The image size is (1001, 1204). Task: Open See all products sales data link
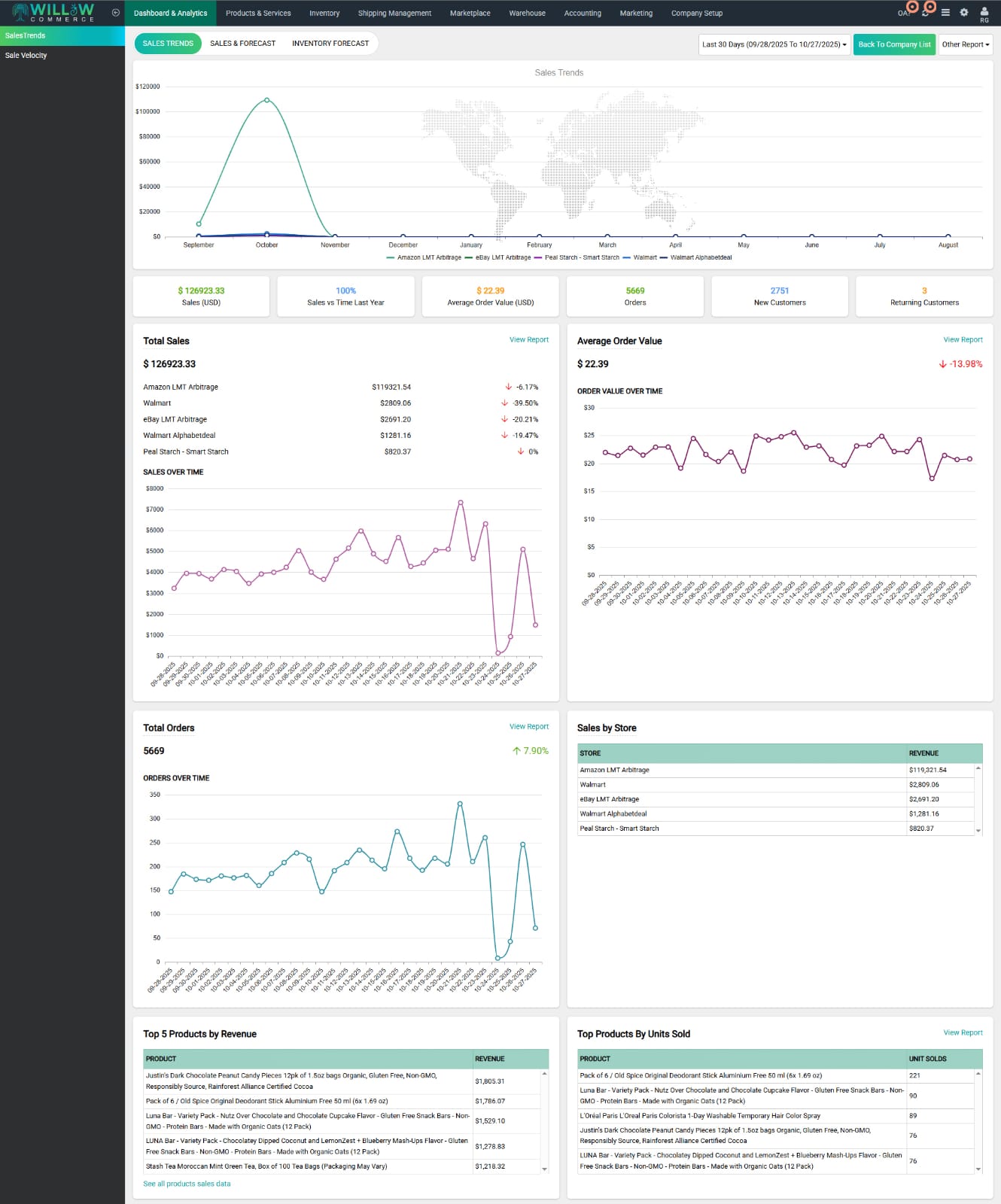point(187,1184)
